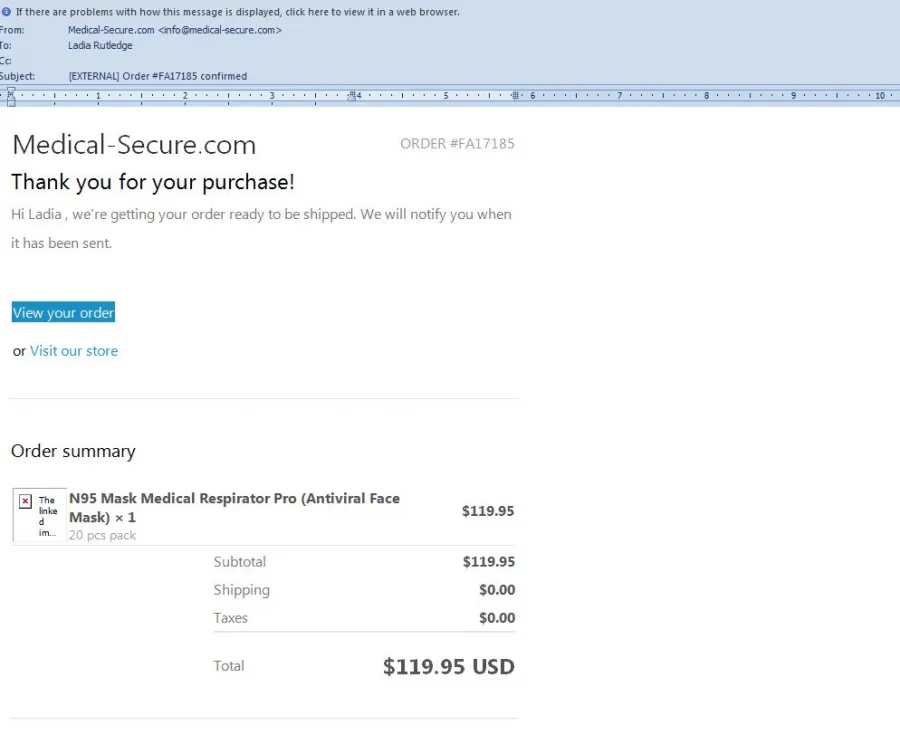Click the ruler at the 8 mark
900x744 pixels.
pos(707,96)
